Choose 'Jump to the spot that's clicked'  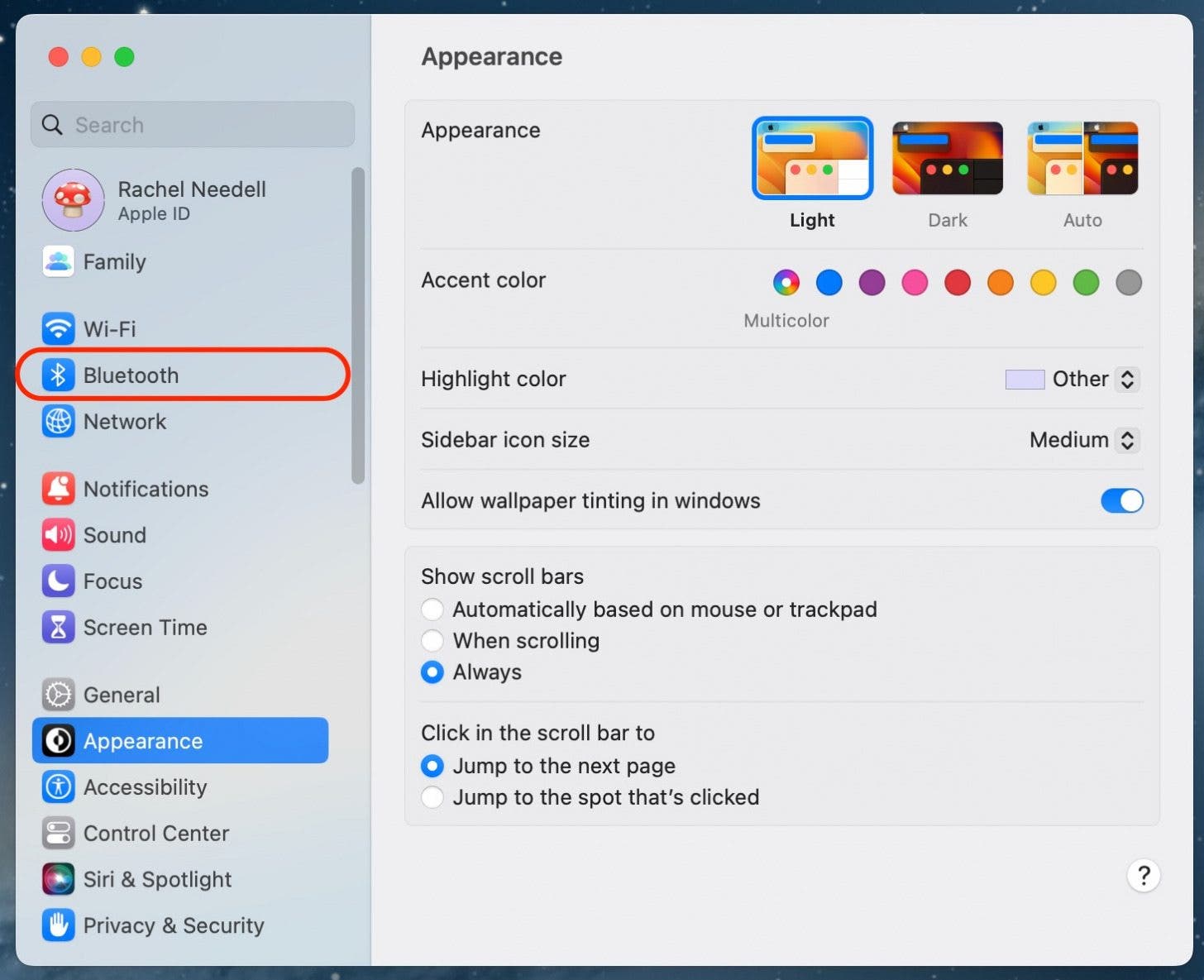pos(432,797)
